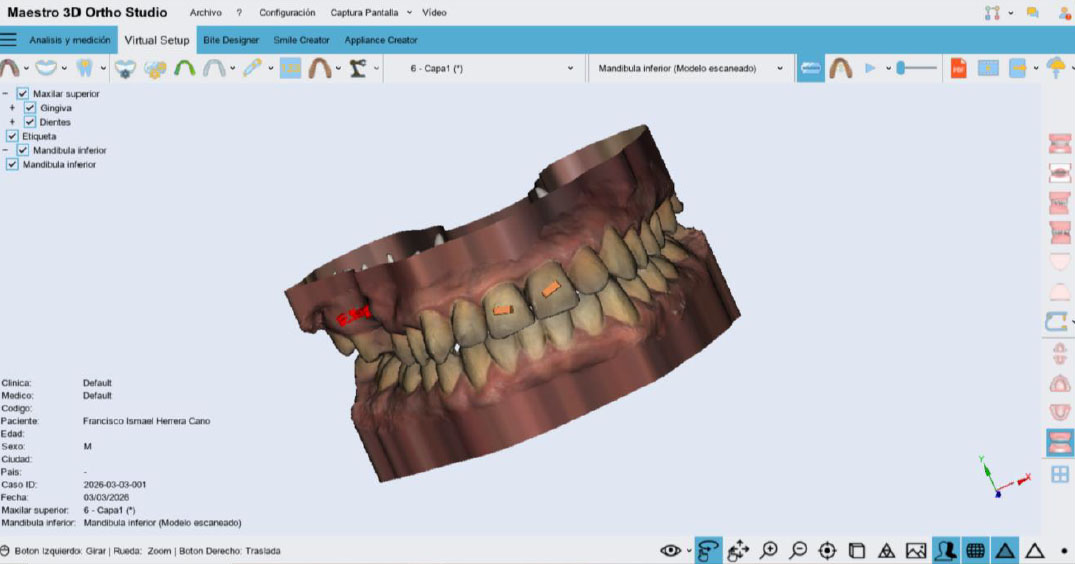The width and height of the screenshot is (1075, 564).
Task: Switch to the Analisis y medición tab
Action: pos(69,40)
